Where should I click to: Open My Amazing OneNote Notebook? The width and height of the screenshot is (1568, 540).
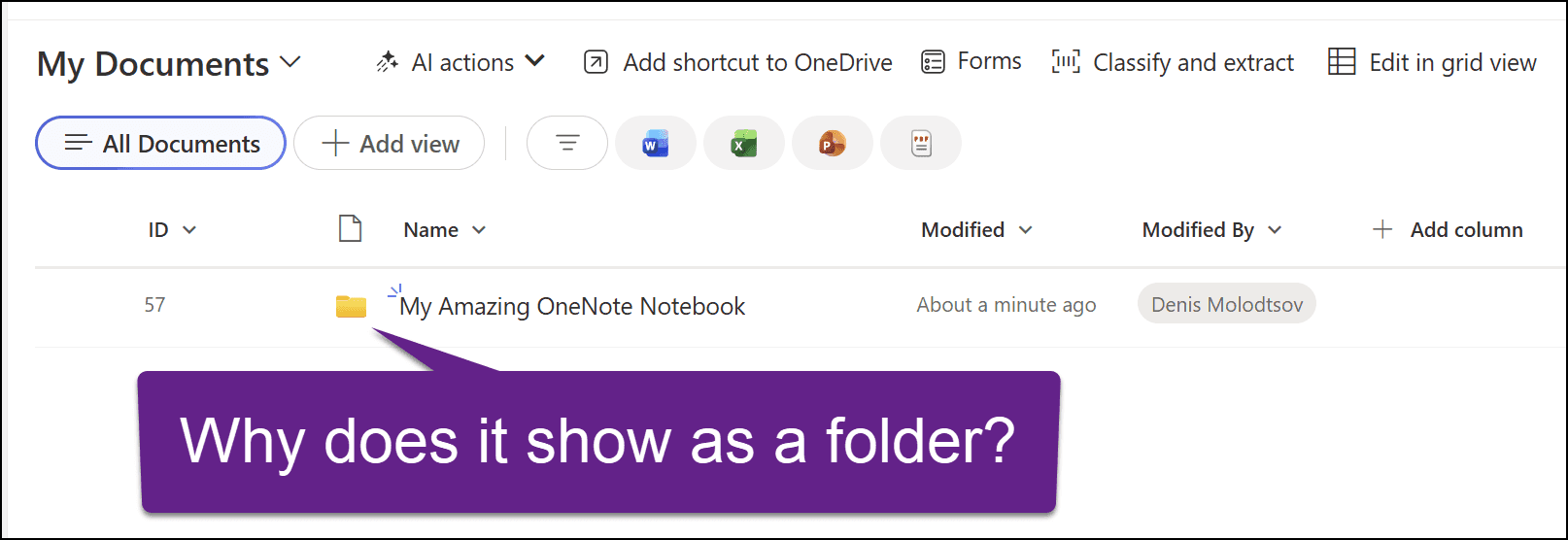click(572, 306)
